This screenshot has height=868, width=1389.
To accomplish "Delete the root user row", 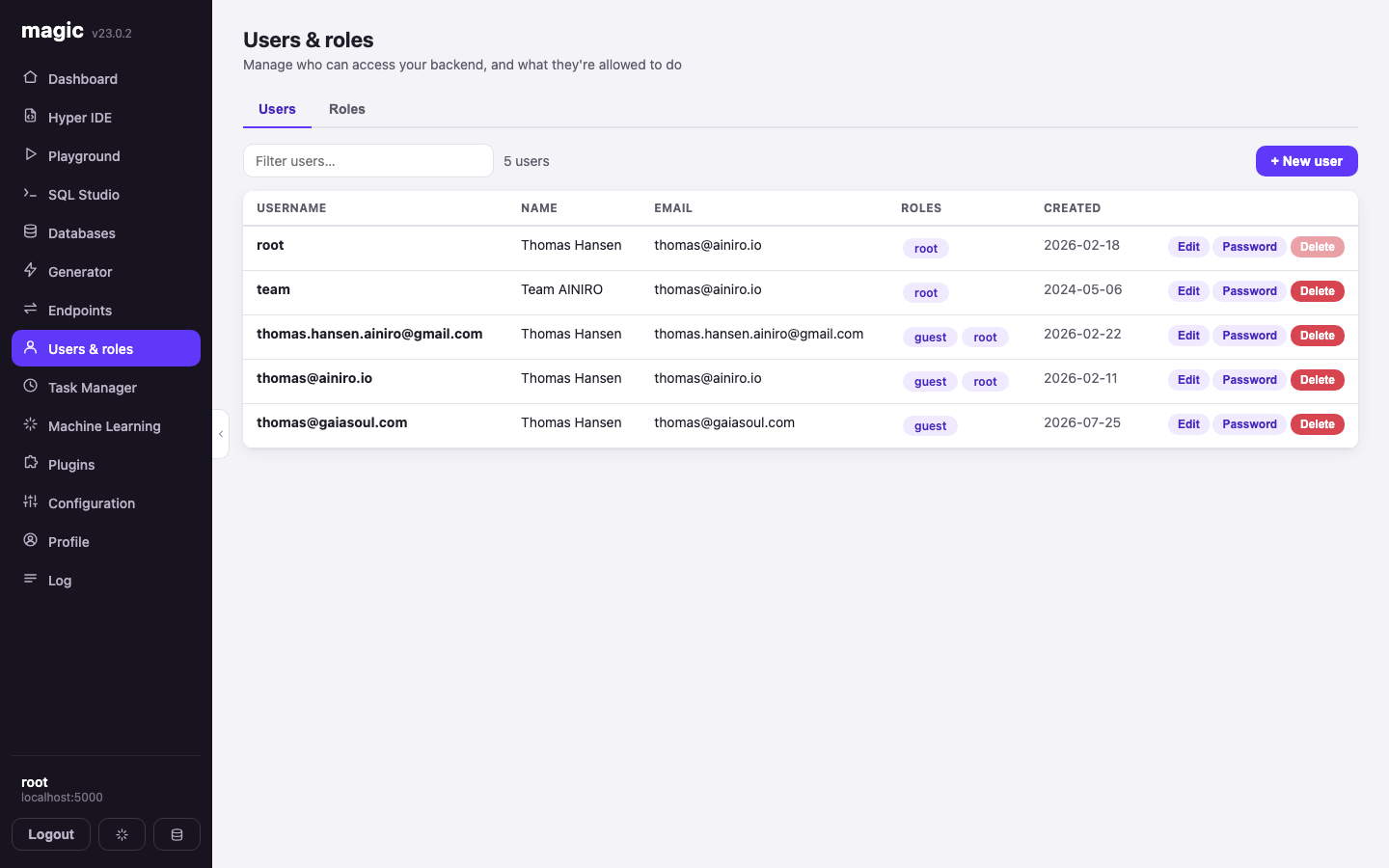I will click(x=1317, y=247).
